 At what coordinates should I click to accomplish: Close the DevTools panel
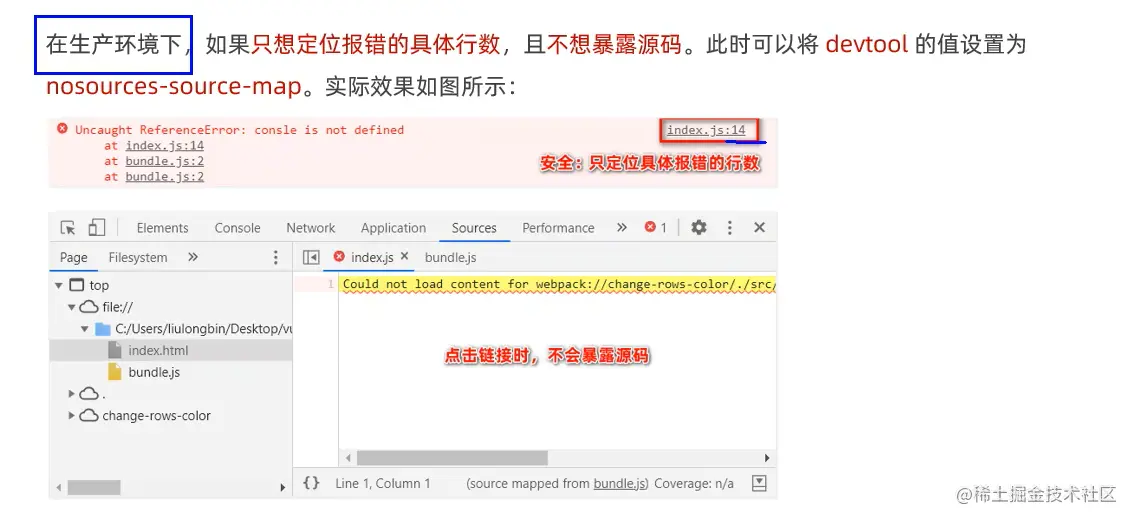759,228
